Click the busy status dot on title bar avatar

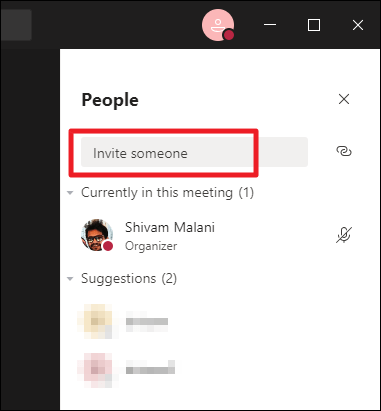(229, 34)
